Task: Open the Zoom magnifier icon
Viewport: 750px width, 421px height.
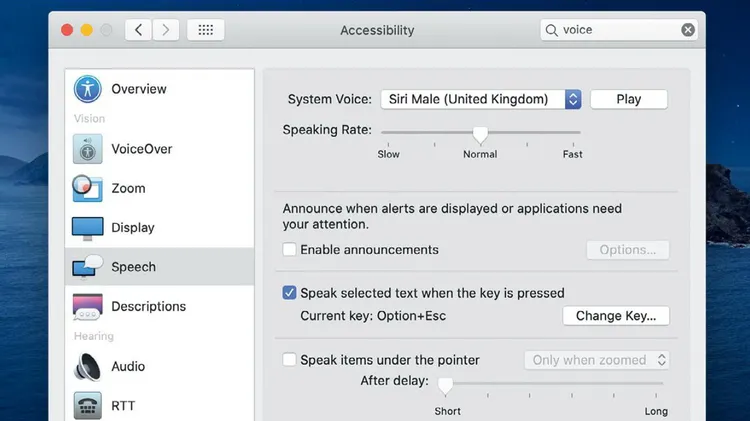Action: click(88, 188)
